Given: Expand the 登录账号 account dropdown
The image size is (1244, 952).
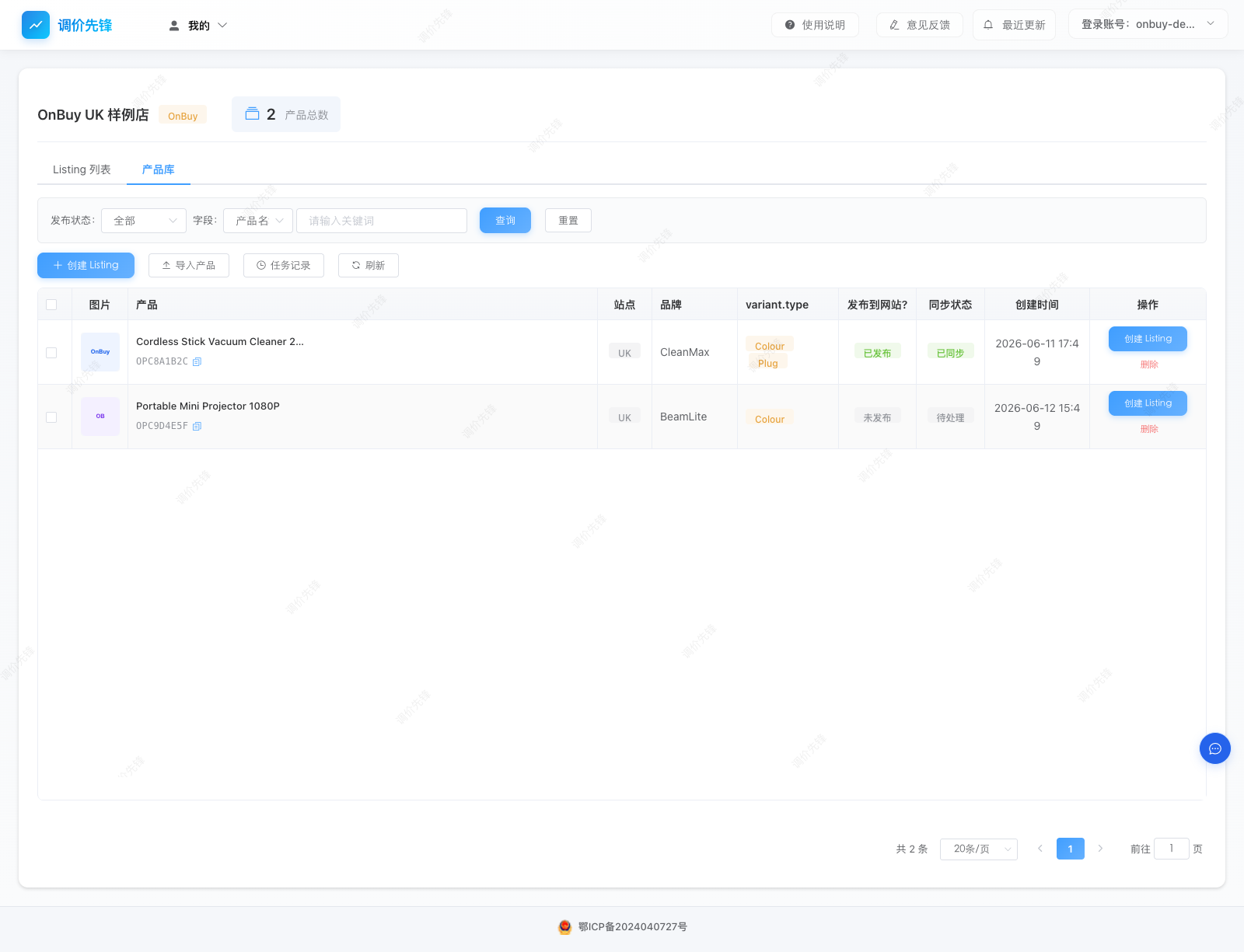Looking at the screenshot, I should coord(1148,24).
